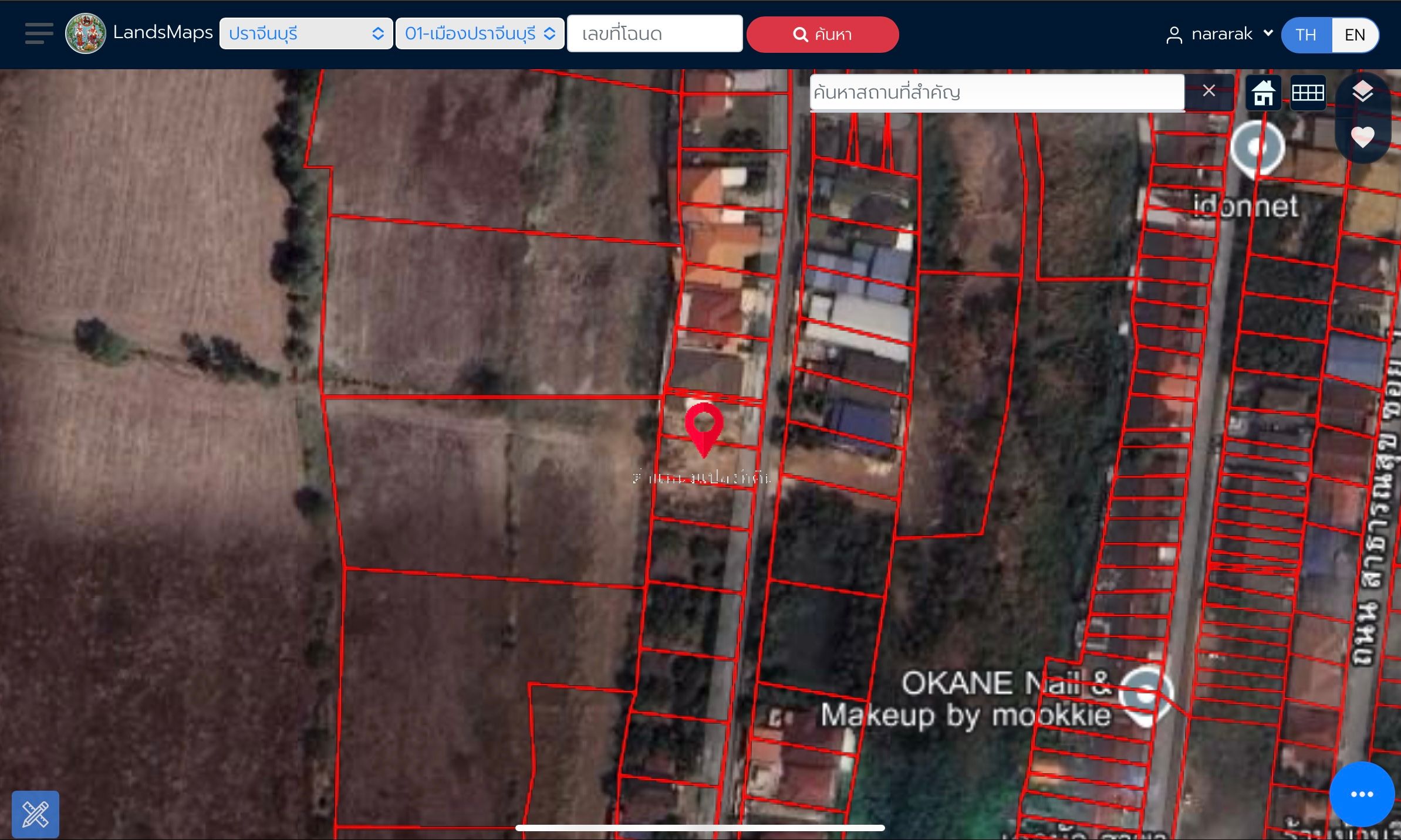Switch language to EN
The height and width of the screenshot is (840, 1401).
[1355, 35]
